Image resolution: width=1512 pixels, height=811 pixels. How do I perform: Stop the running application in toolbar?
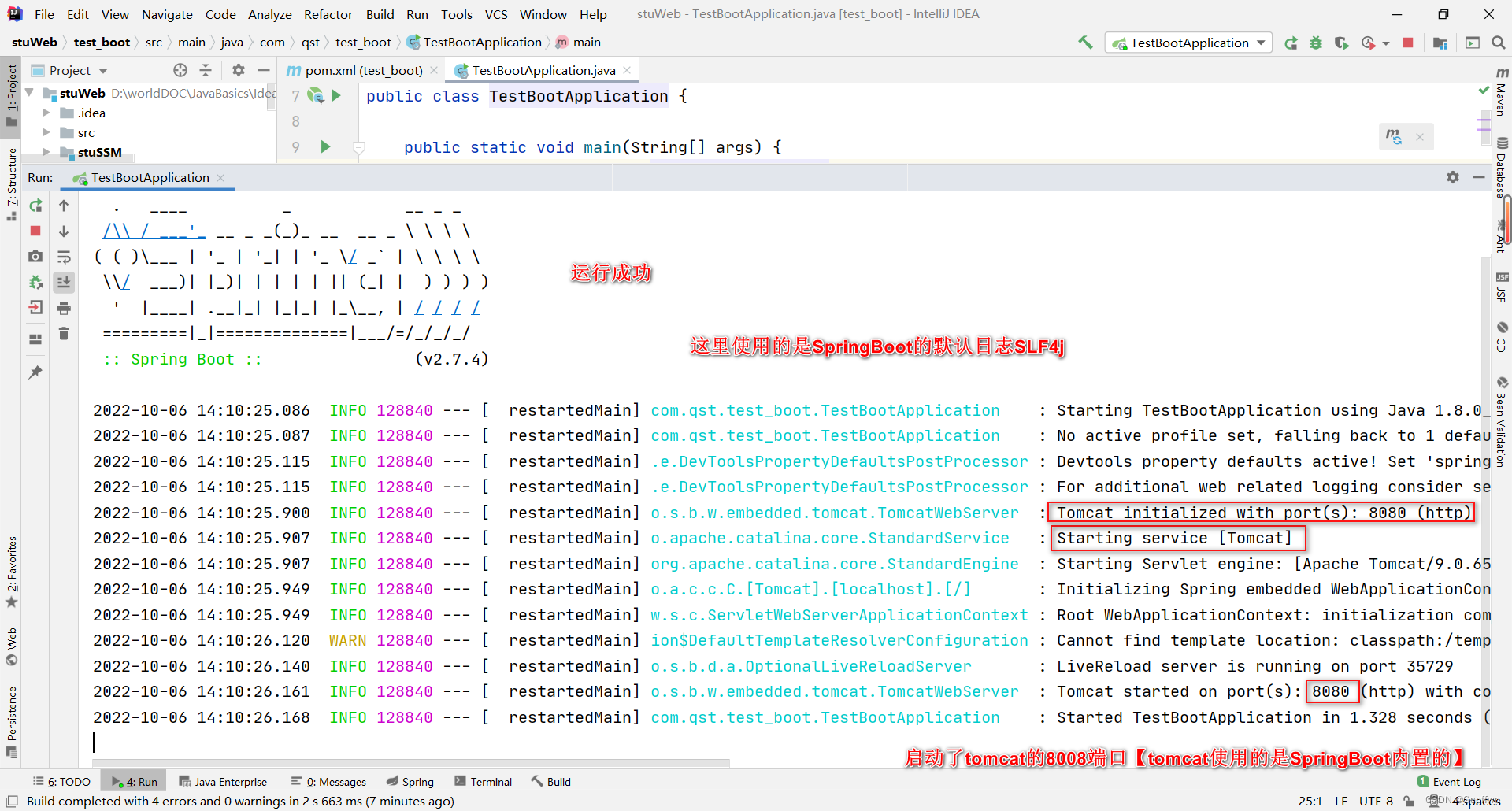coord(1408,43)
